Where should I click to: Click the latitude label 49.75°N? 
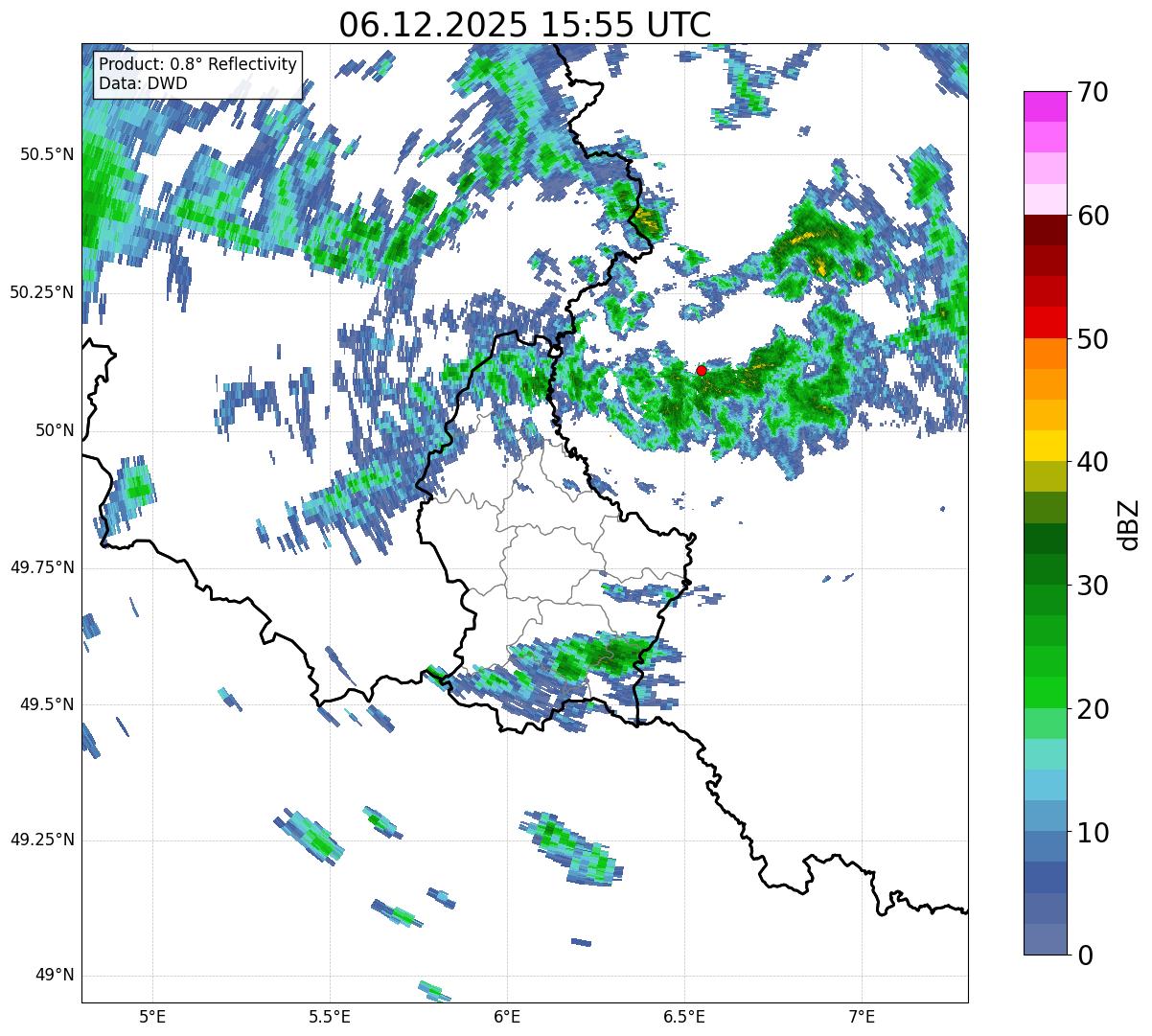coord(42,567)
